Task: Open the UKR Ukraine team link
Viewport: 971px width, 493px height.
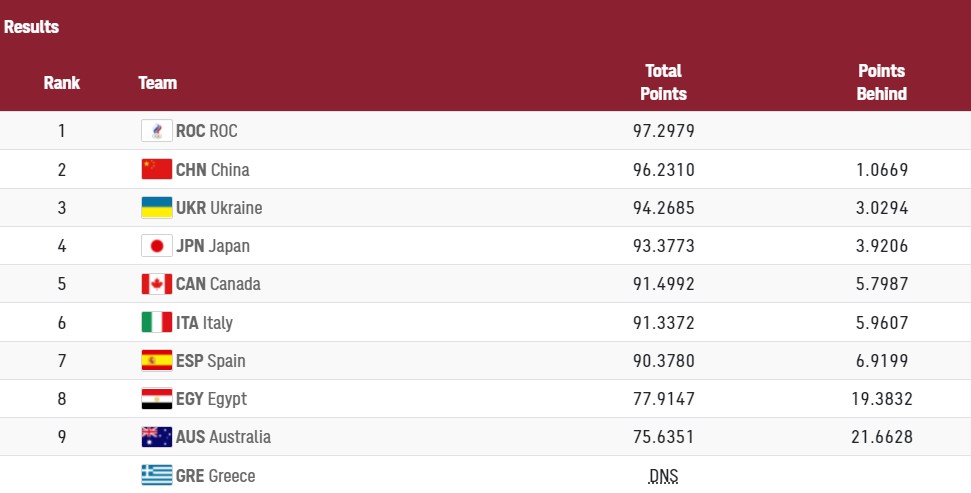Action: coord(218,208)
